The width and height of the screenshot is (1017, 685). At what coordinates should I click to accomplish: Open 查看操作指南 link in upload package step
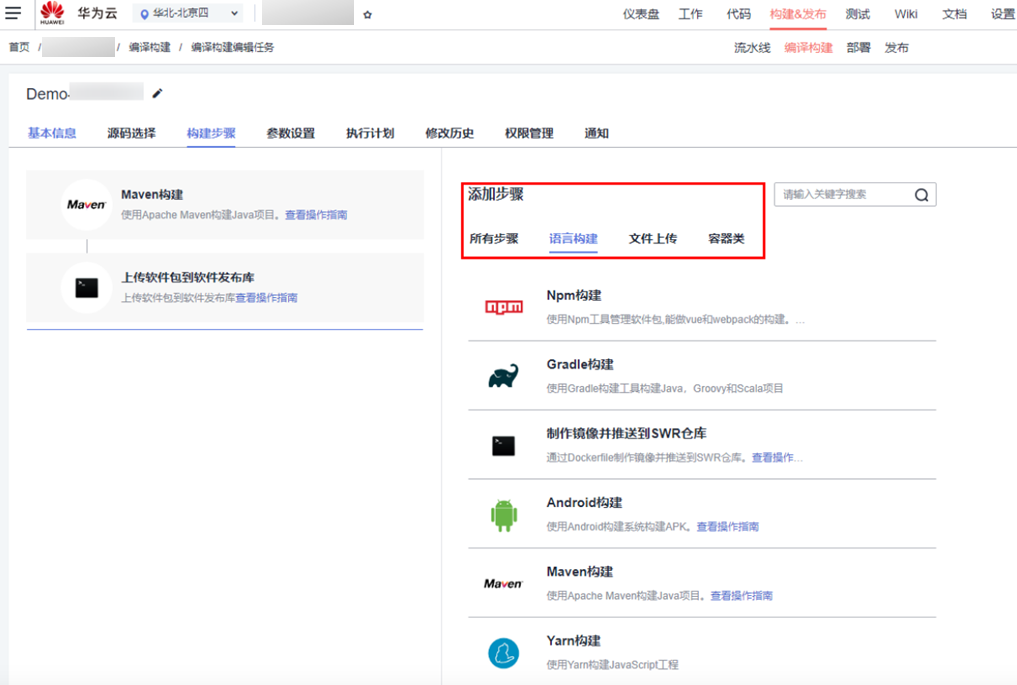[x=266, y=298]
